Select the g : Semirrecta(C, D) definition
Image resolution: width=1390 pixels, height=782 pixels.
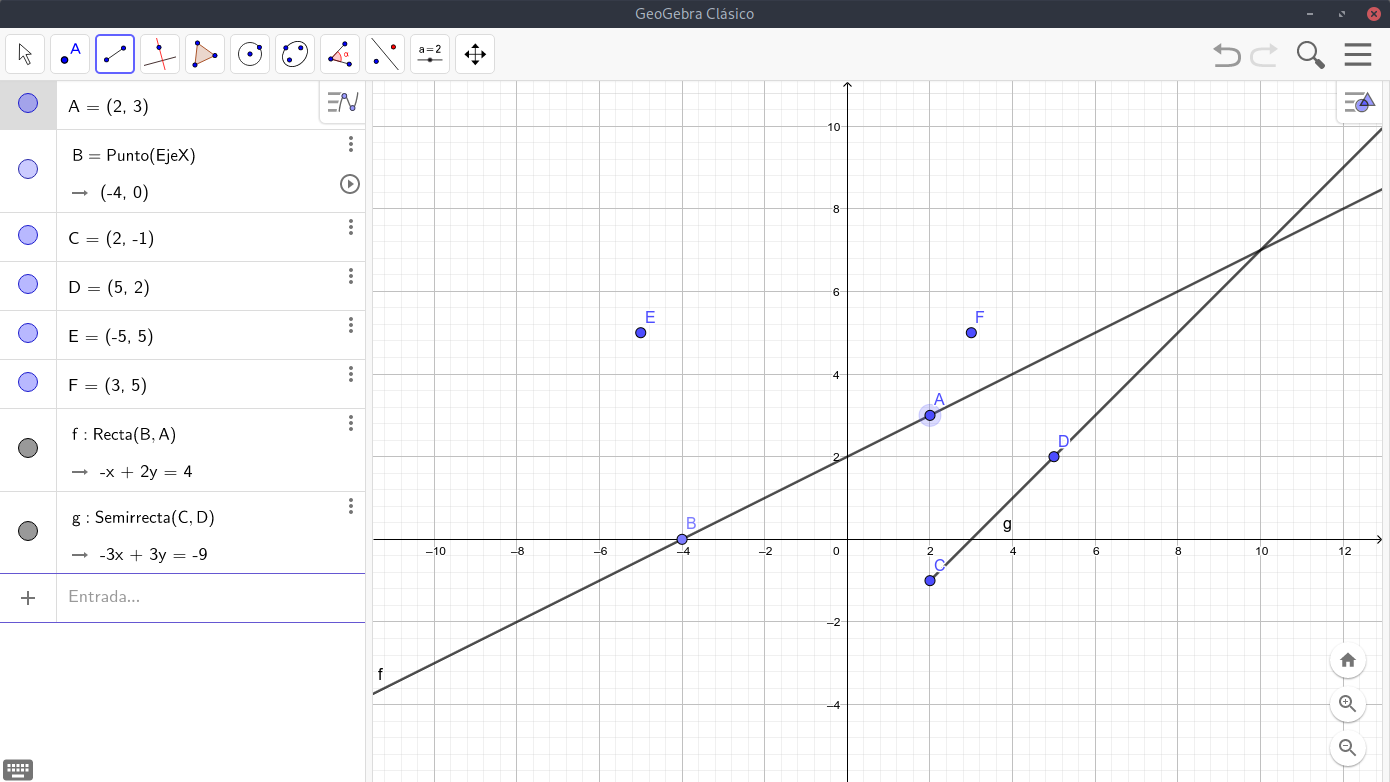click(x=143, y=517)
